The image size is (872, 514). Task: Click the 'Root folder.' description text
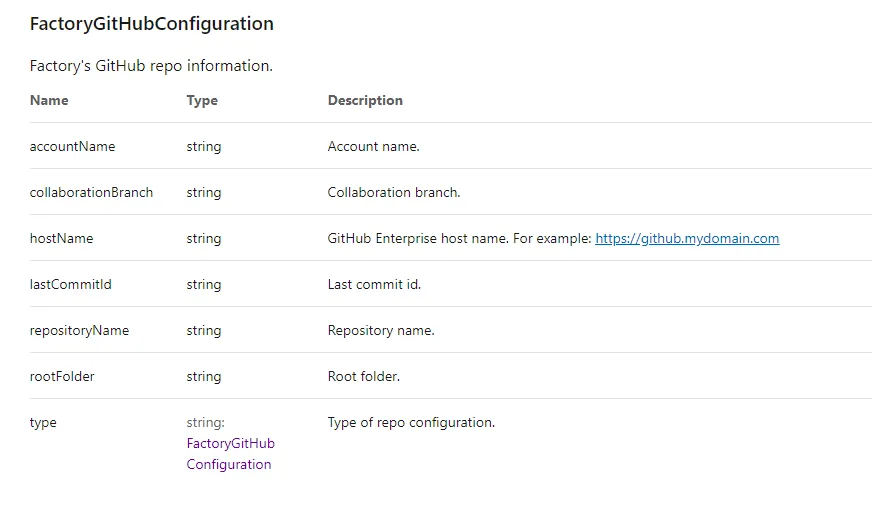tap(364, 377)
